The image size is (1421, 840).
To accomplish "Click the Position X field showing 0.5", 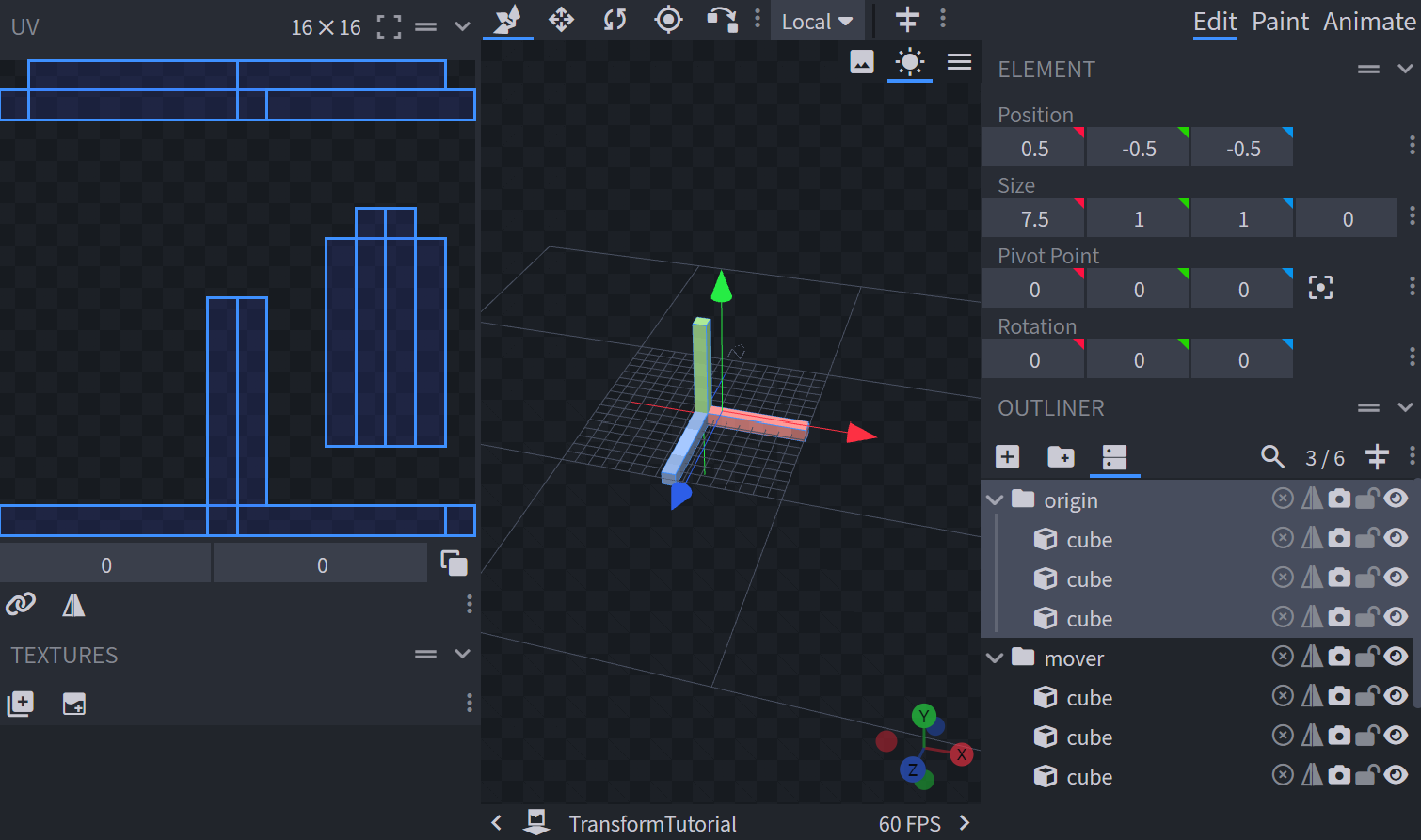I will [x=1034, y=149].
